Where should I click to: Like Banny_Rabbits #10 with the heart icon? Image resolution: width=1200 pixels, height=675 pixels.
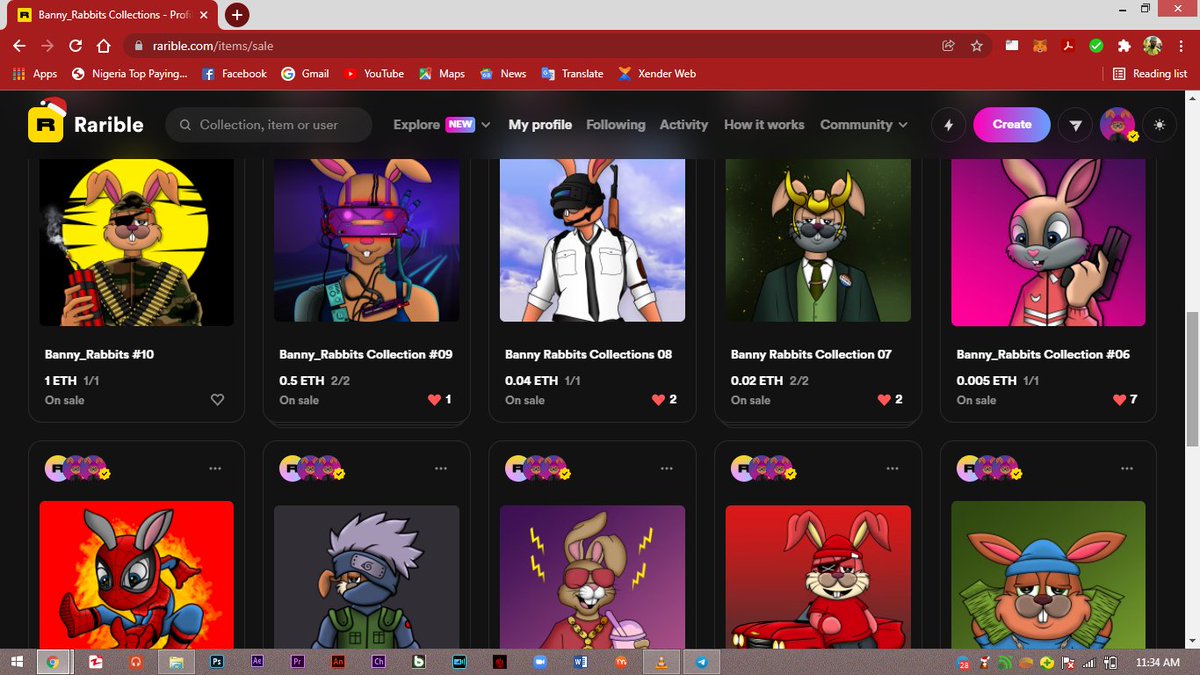[217, 400]
